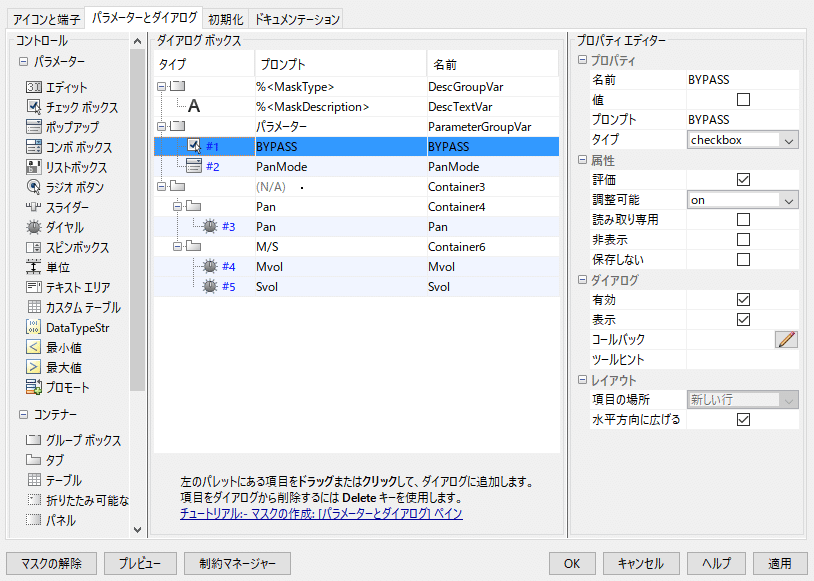
Task: Switch to the アイコンと端子 tab
Action: point(46,20)
